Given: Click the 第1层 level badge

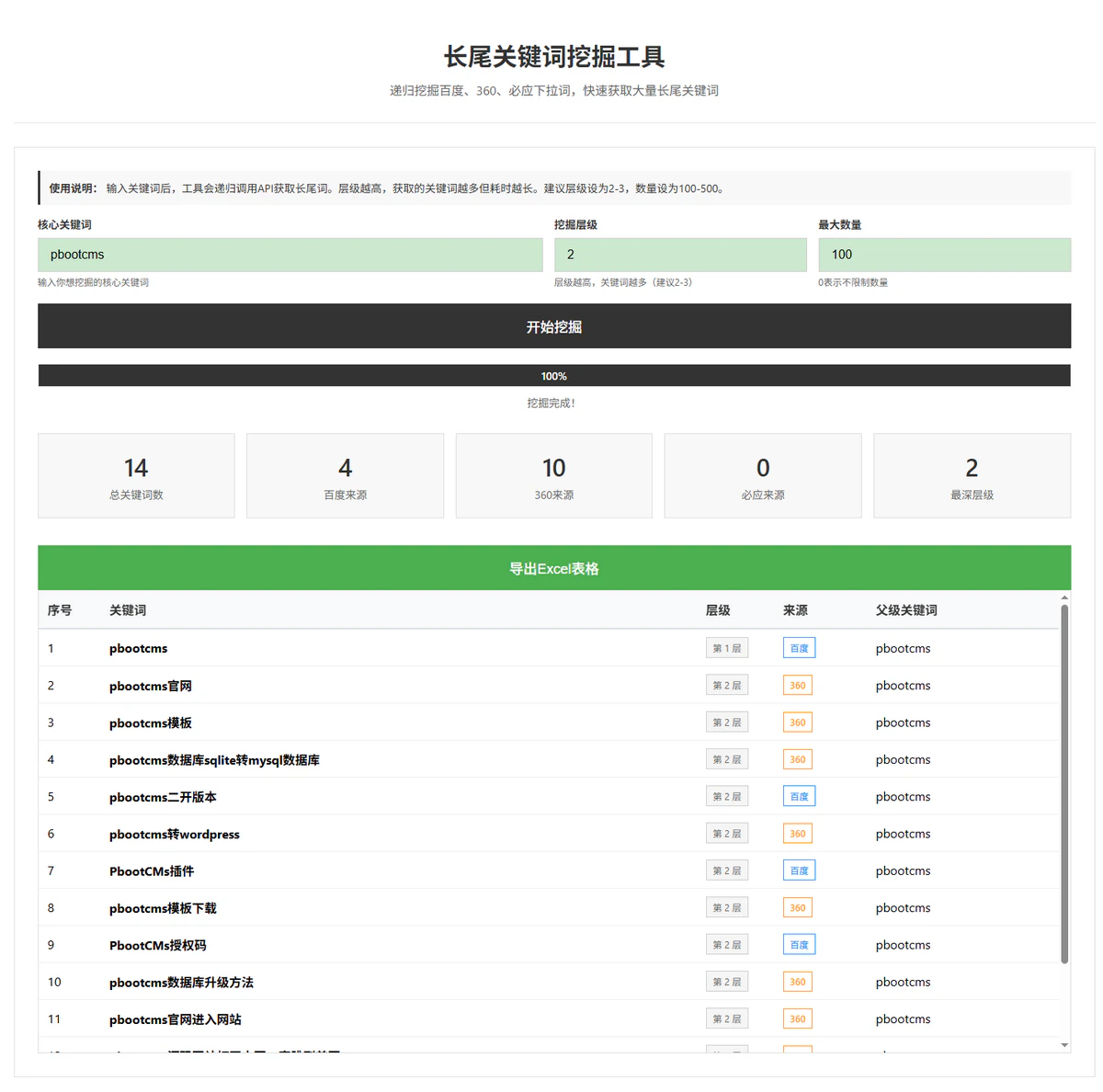Looking at the screenshot, I should (726, 648).
